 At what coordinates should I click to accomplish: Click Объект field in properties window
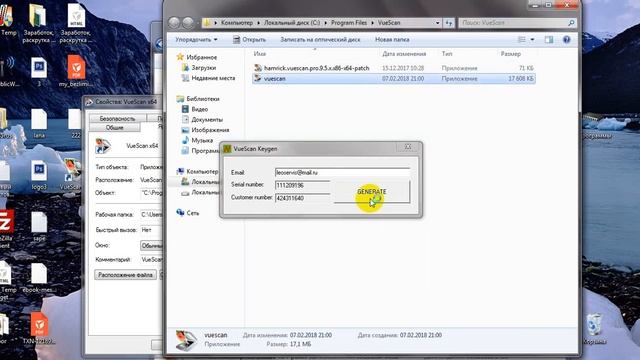pyautogui.click(x=151, y=193)
